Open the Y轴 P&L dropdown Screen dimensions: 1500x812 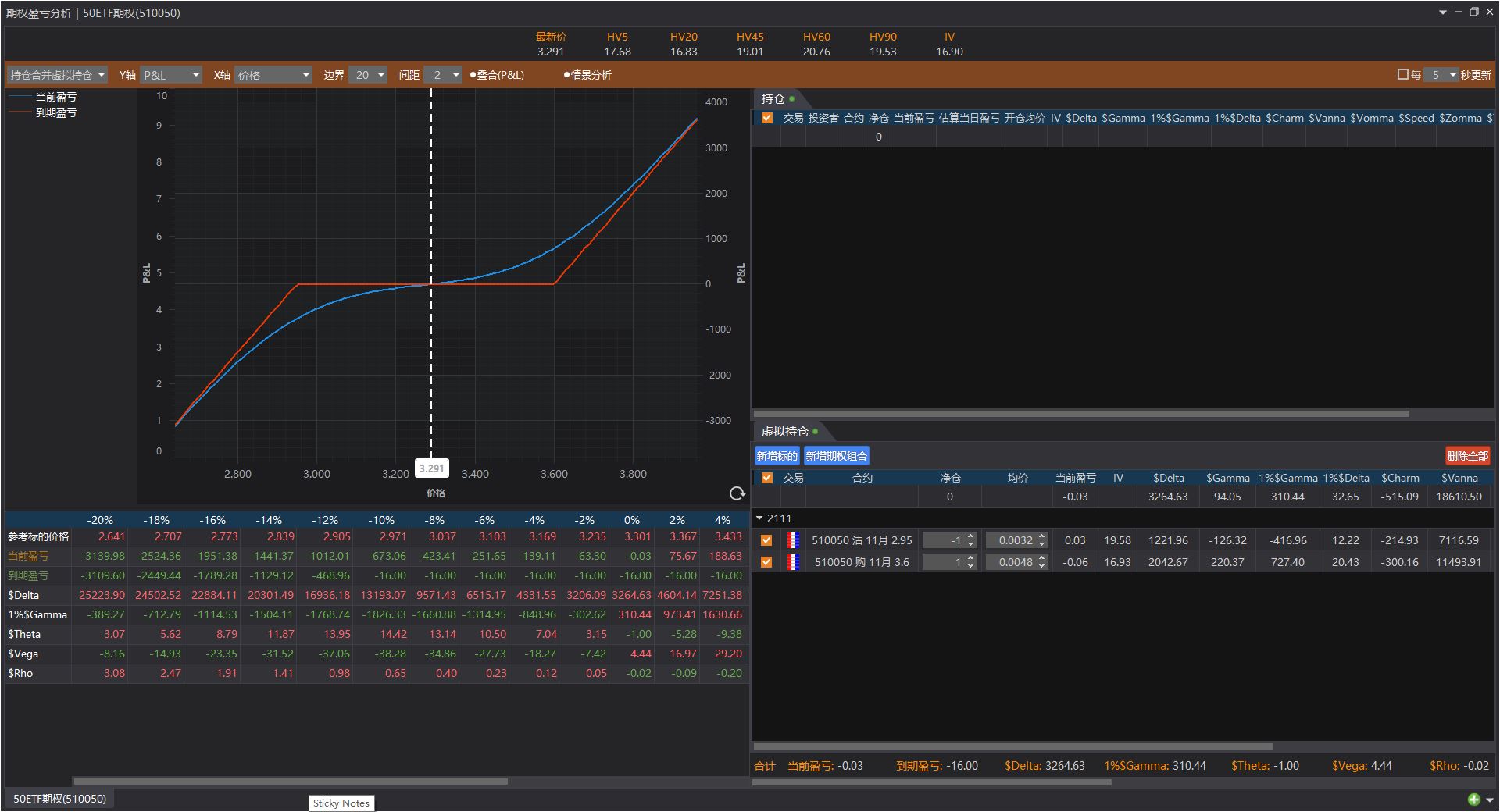coord(171,75)
